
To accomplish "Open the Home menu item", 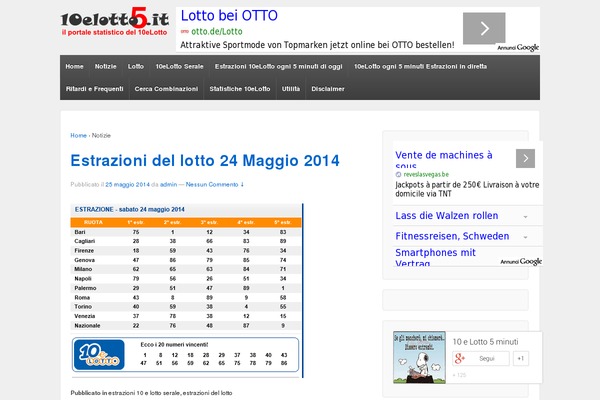I will pos(74,66).
